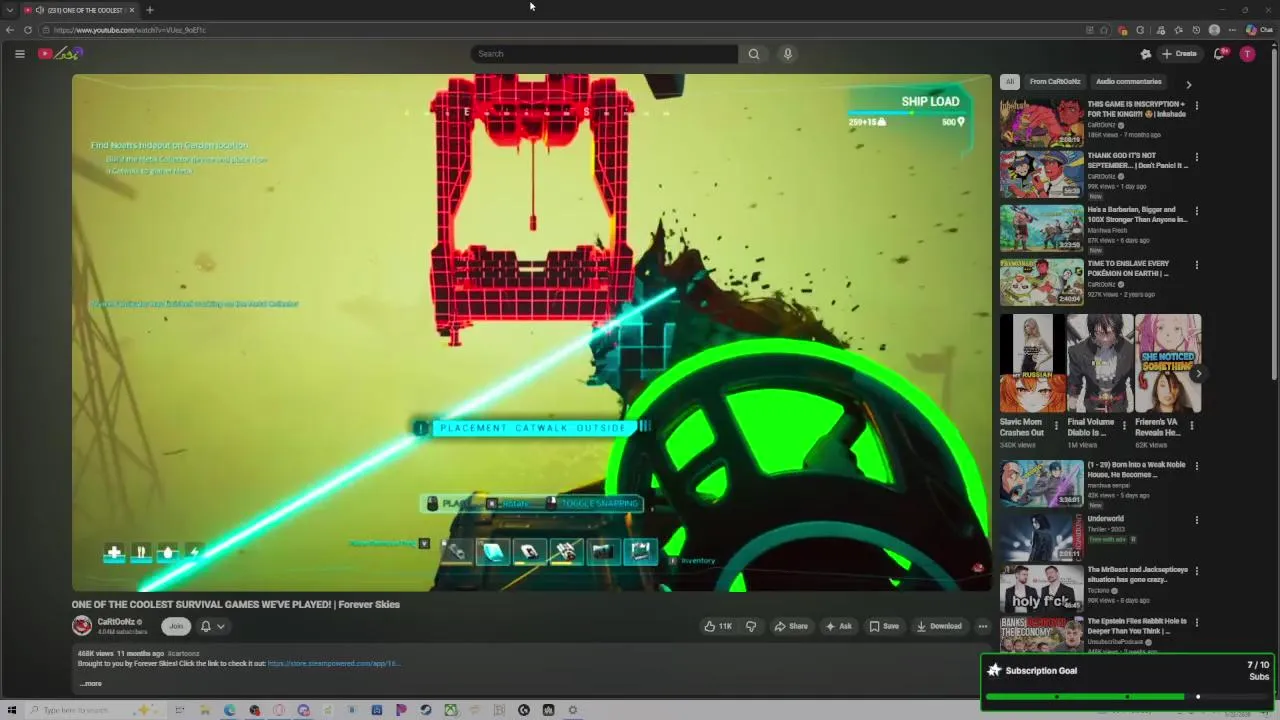Bookmark the page with the star icon
This screenshot has width=1280, height=720.
click(1104, 30)
